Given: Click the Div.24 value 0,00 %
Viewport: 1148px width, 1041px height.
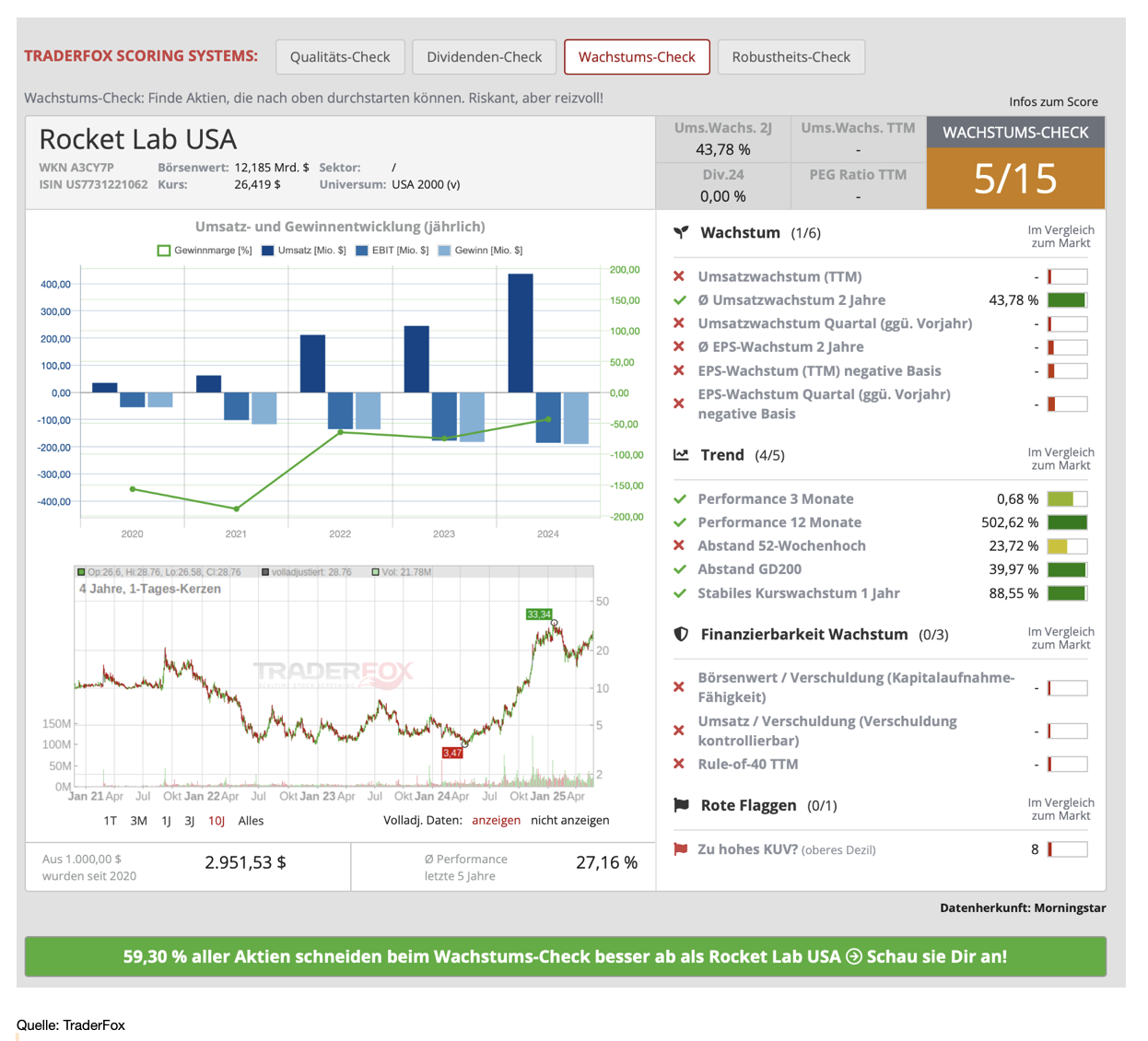Looking at the screenshot, I should 723,196.
